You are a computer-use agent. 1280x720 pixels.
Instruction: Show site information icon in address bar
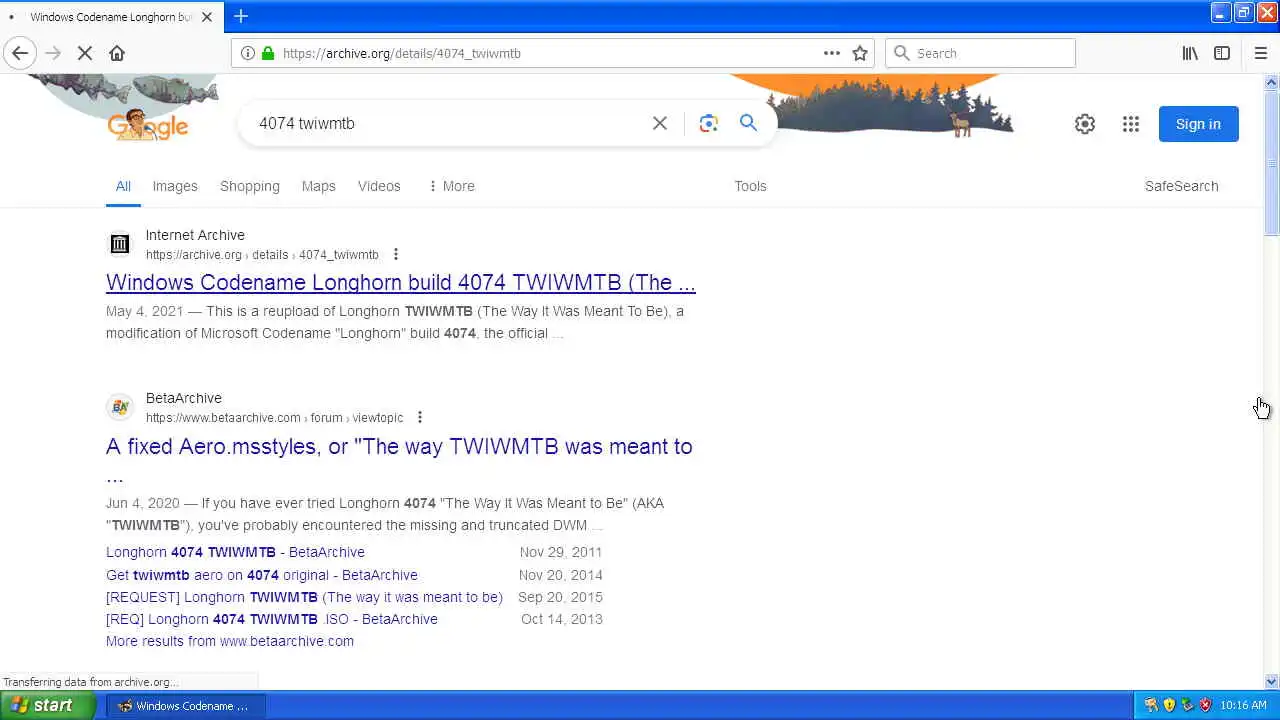tap(248, 53)
